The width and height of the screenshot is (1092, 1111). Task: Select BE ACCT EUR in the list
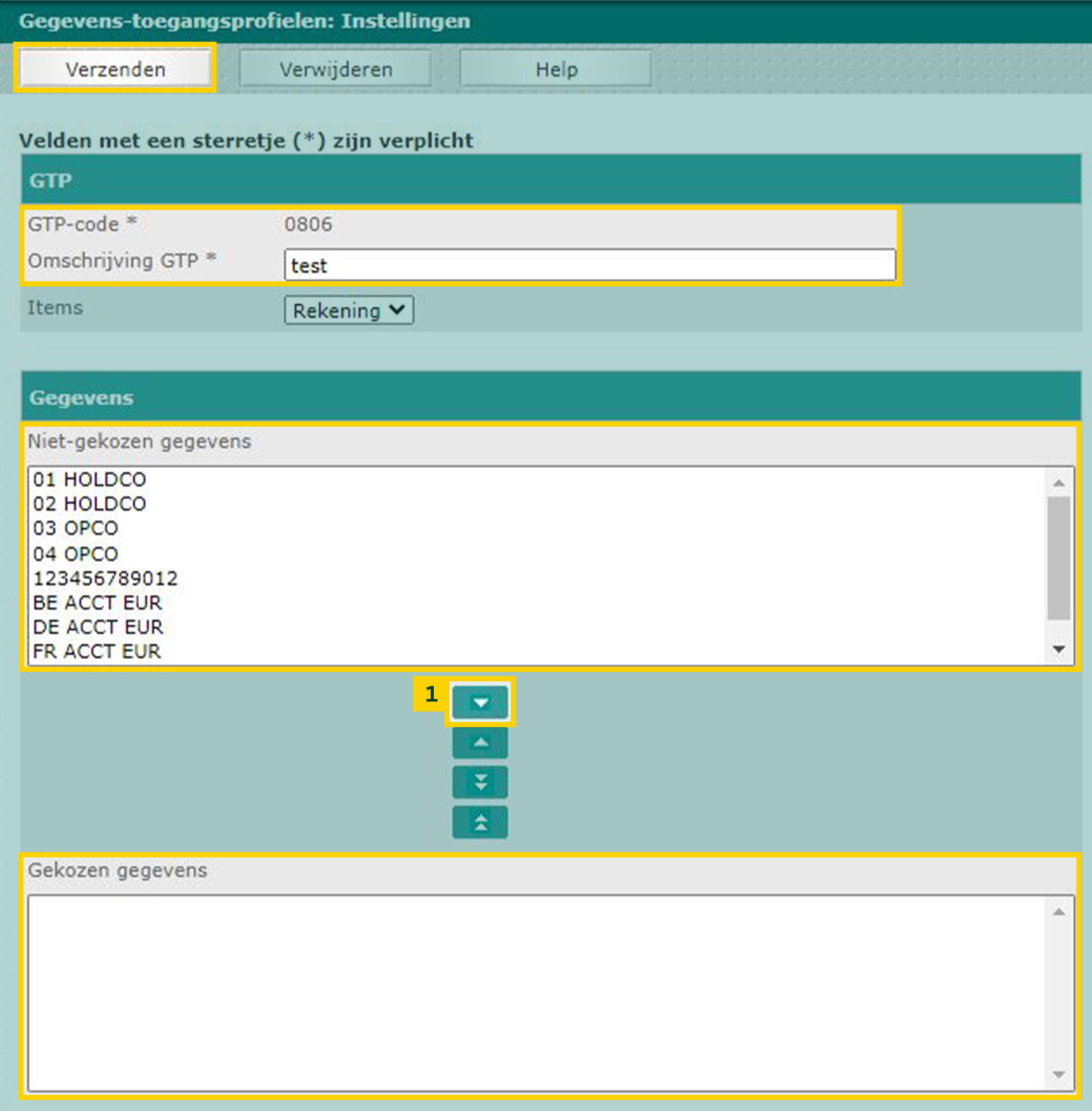click(97, 603)
